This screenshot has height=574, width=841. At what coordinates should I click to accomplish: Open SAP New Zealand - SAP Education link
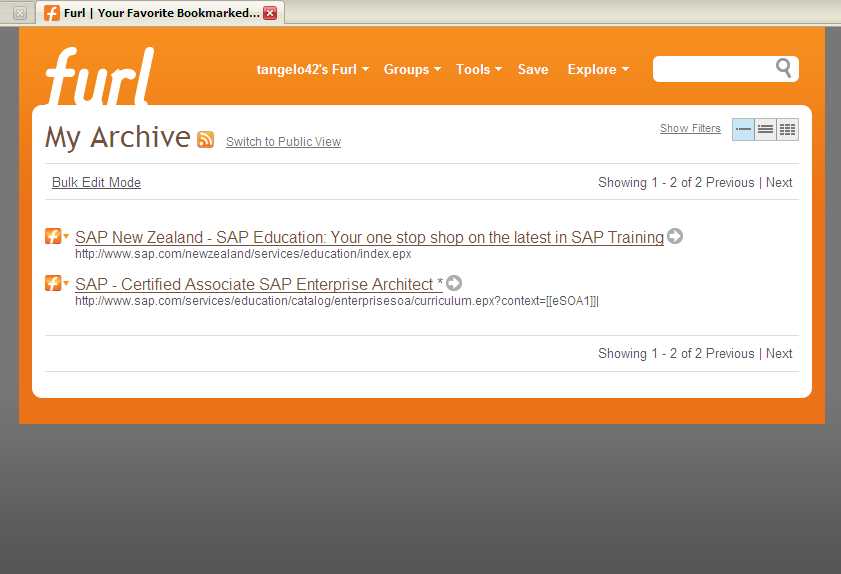(370, 237)
